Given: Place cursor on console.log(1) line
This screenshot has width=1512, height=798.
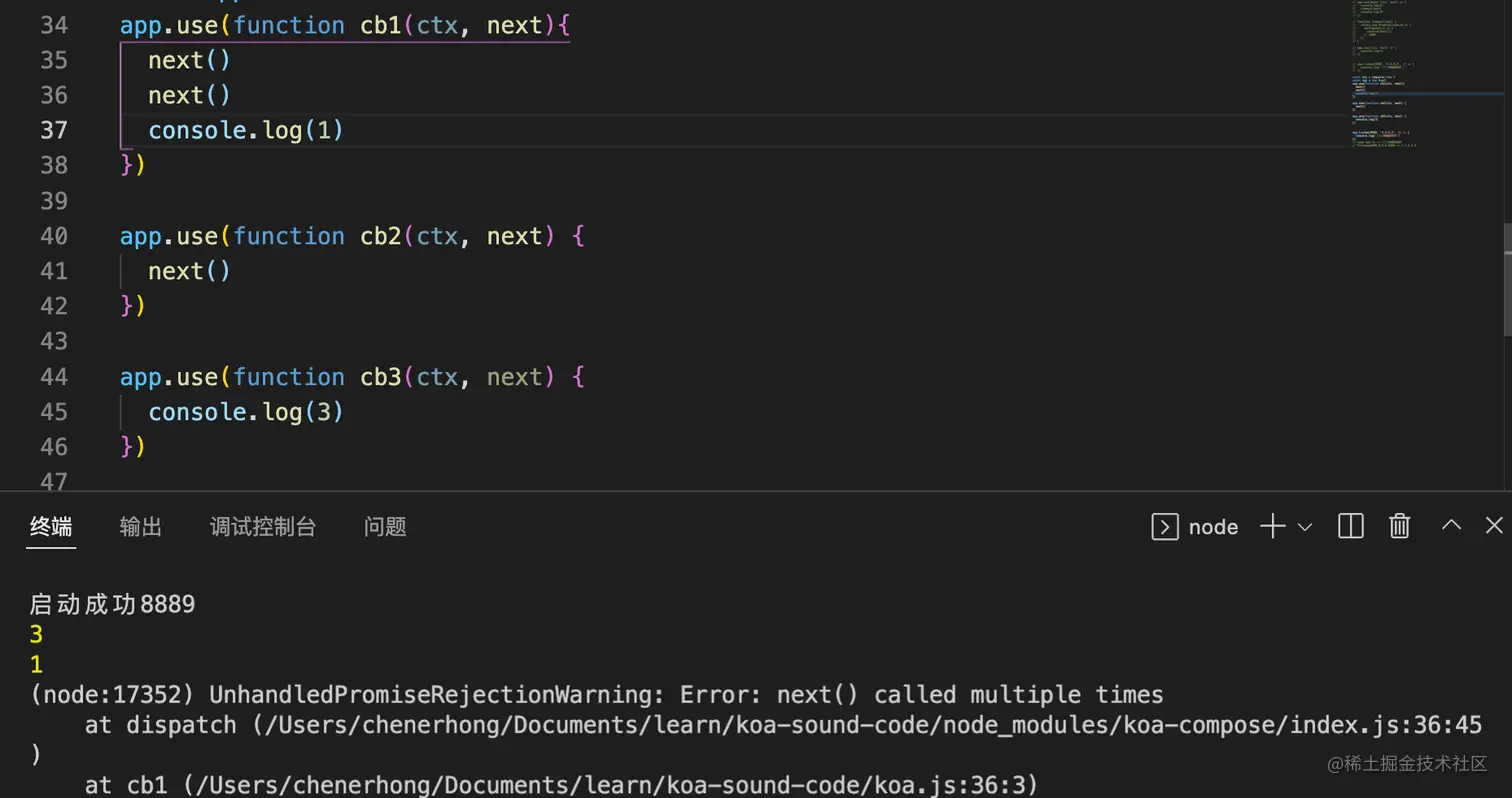Looking at the screenshot, I should click(x=246, y=130).
